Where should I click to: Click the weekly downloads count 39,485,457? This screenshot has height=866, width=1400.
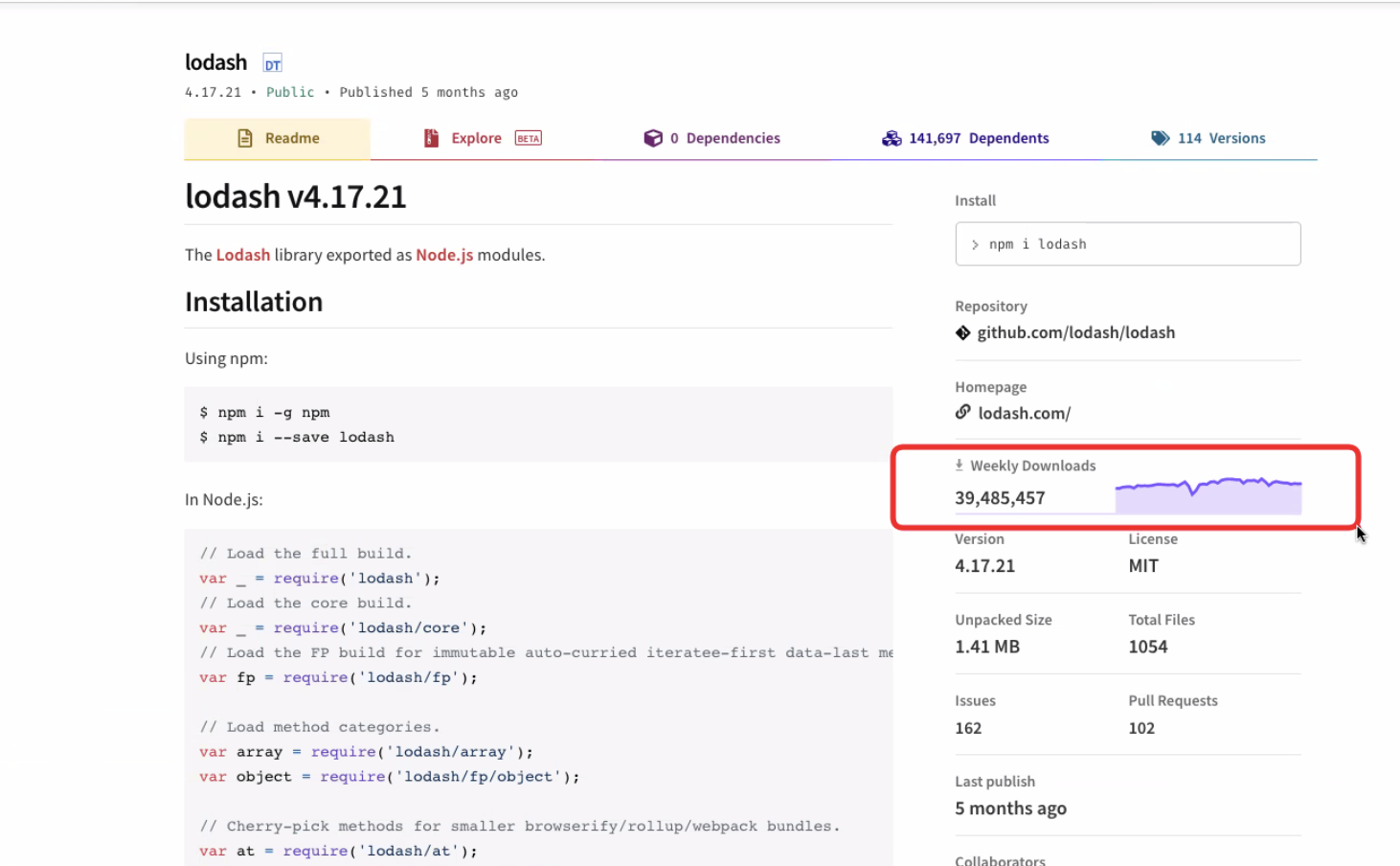[1000, 498]
